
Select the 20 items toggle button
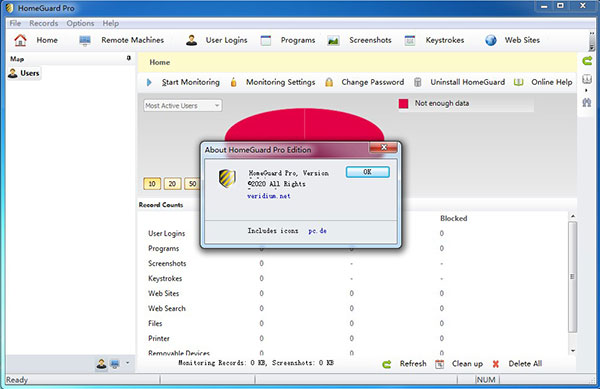click(x=172, y=184)
